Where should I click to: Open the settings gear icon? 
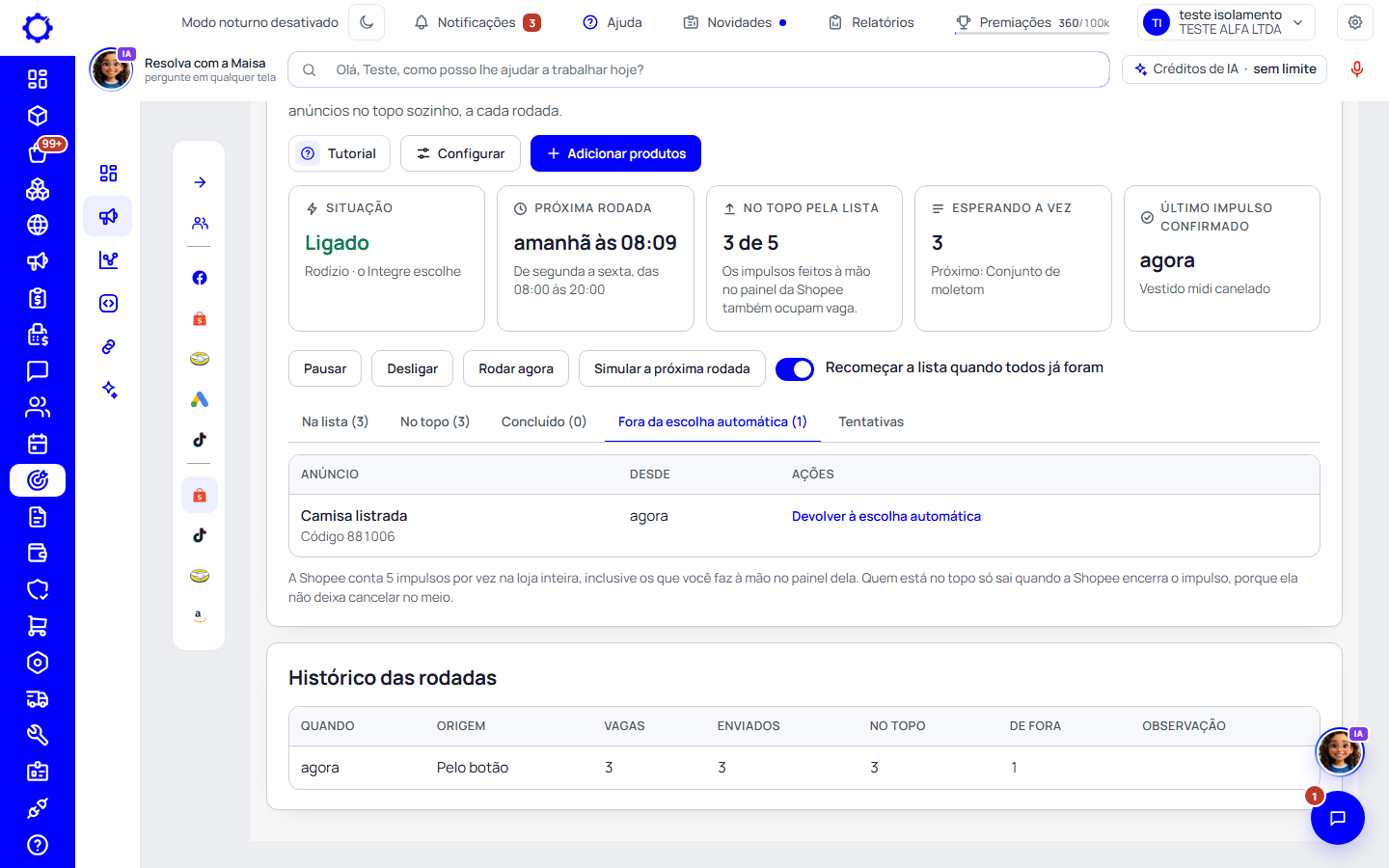(1355, 22)
